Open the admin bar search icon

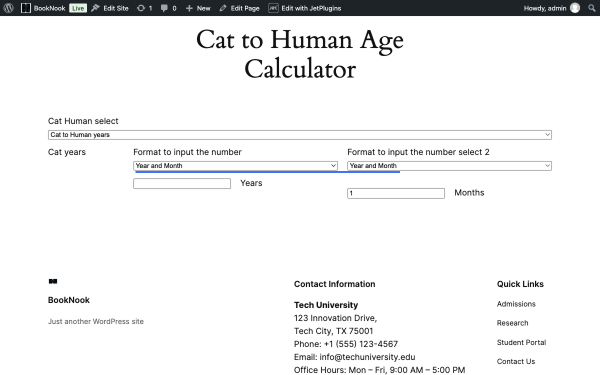point(592,8)
